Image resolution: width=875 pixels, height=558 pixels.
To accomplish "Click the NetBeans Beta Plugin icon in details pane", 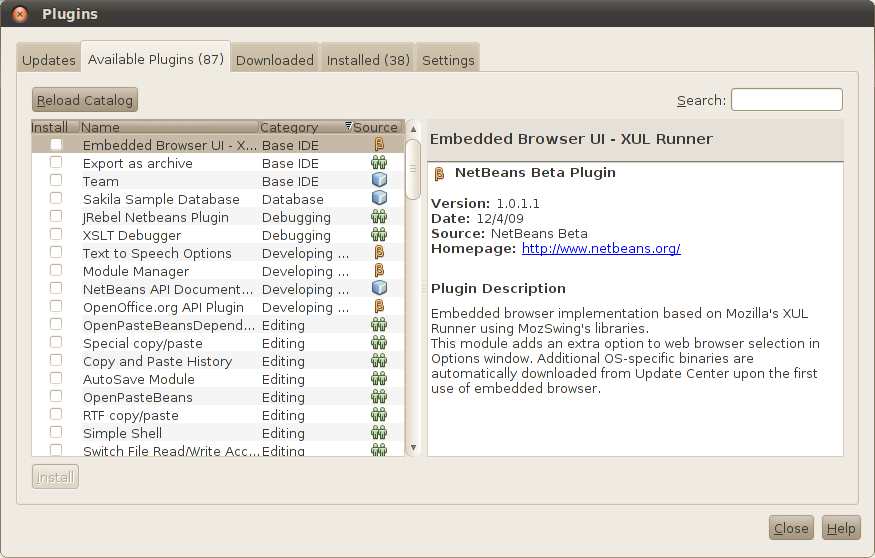I will click(439, 173).
